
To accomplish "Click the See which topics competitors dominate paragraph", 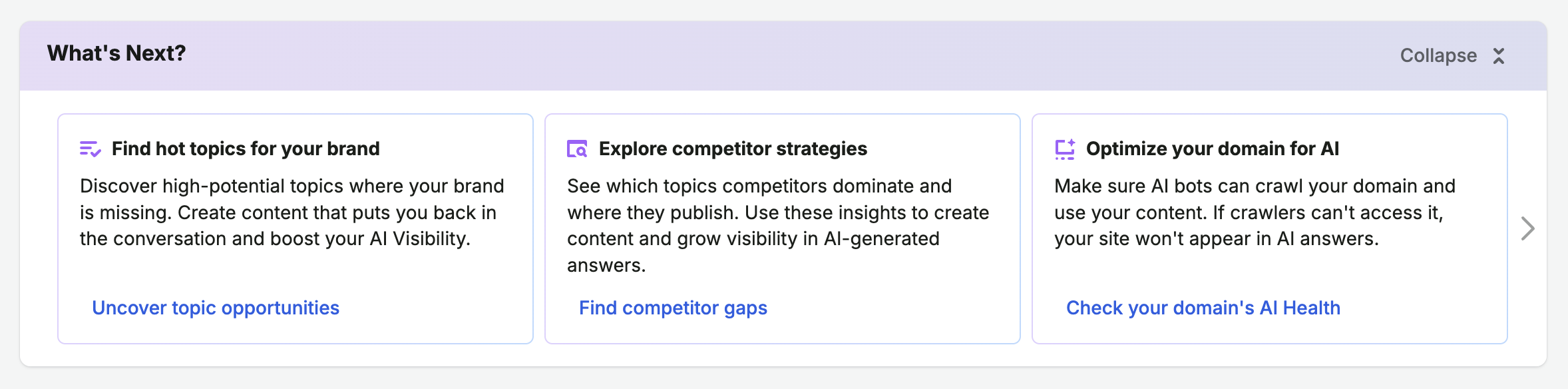I will coord(778,226).
